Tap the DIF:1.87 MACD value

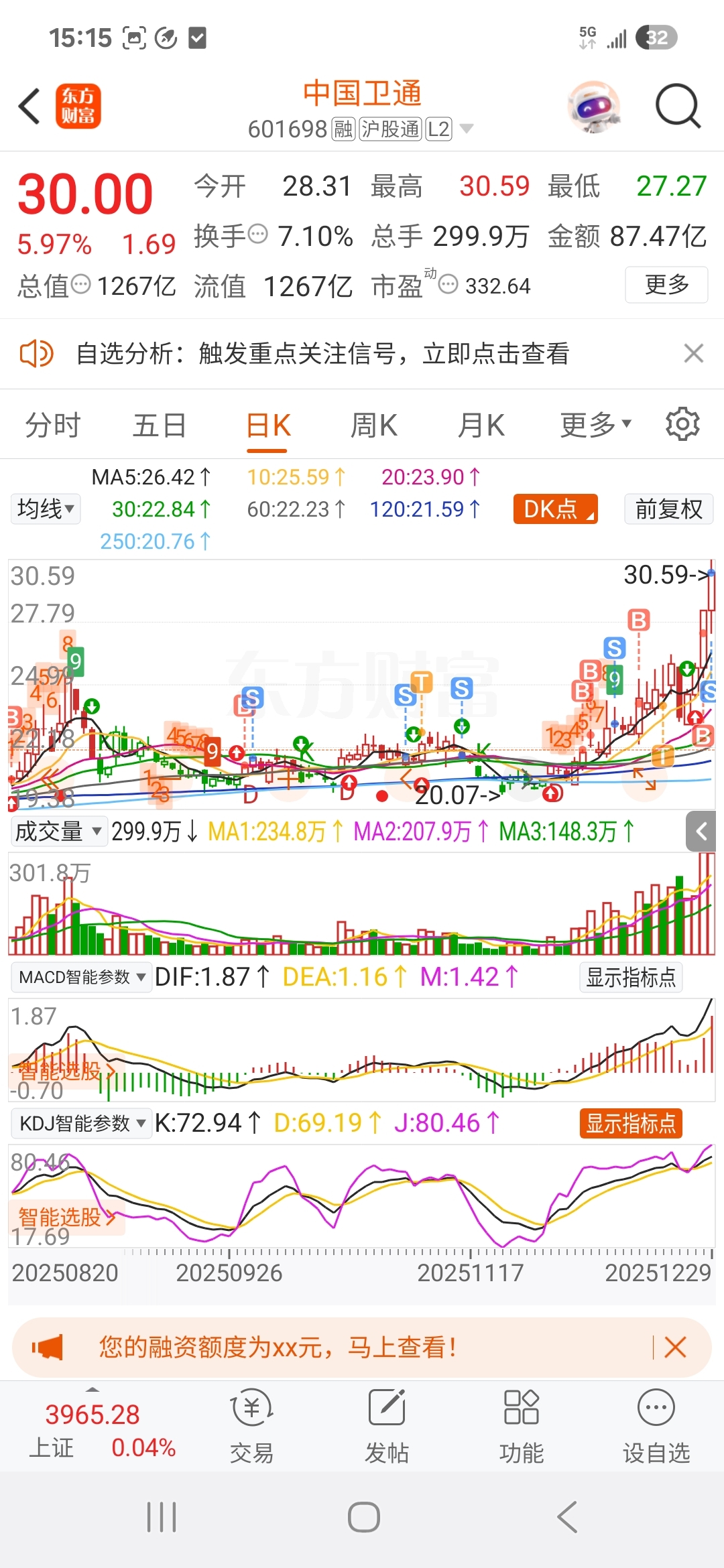point(213,977)
